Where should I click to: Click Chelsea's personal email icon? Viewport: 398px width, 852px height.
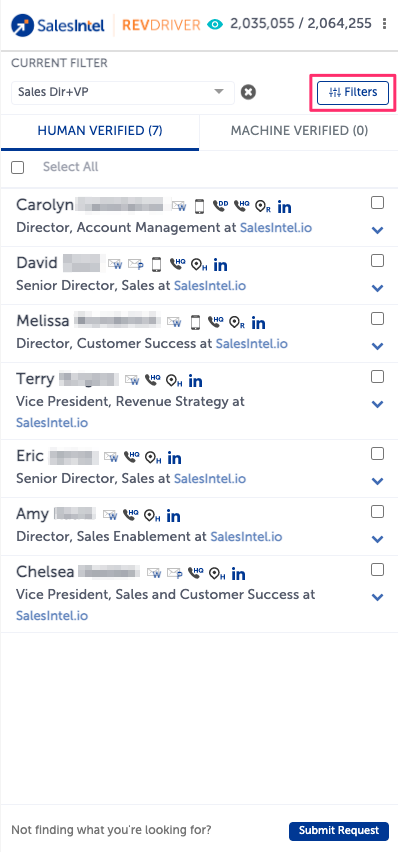click(174, 573)
